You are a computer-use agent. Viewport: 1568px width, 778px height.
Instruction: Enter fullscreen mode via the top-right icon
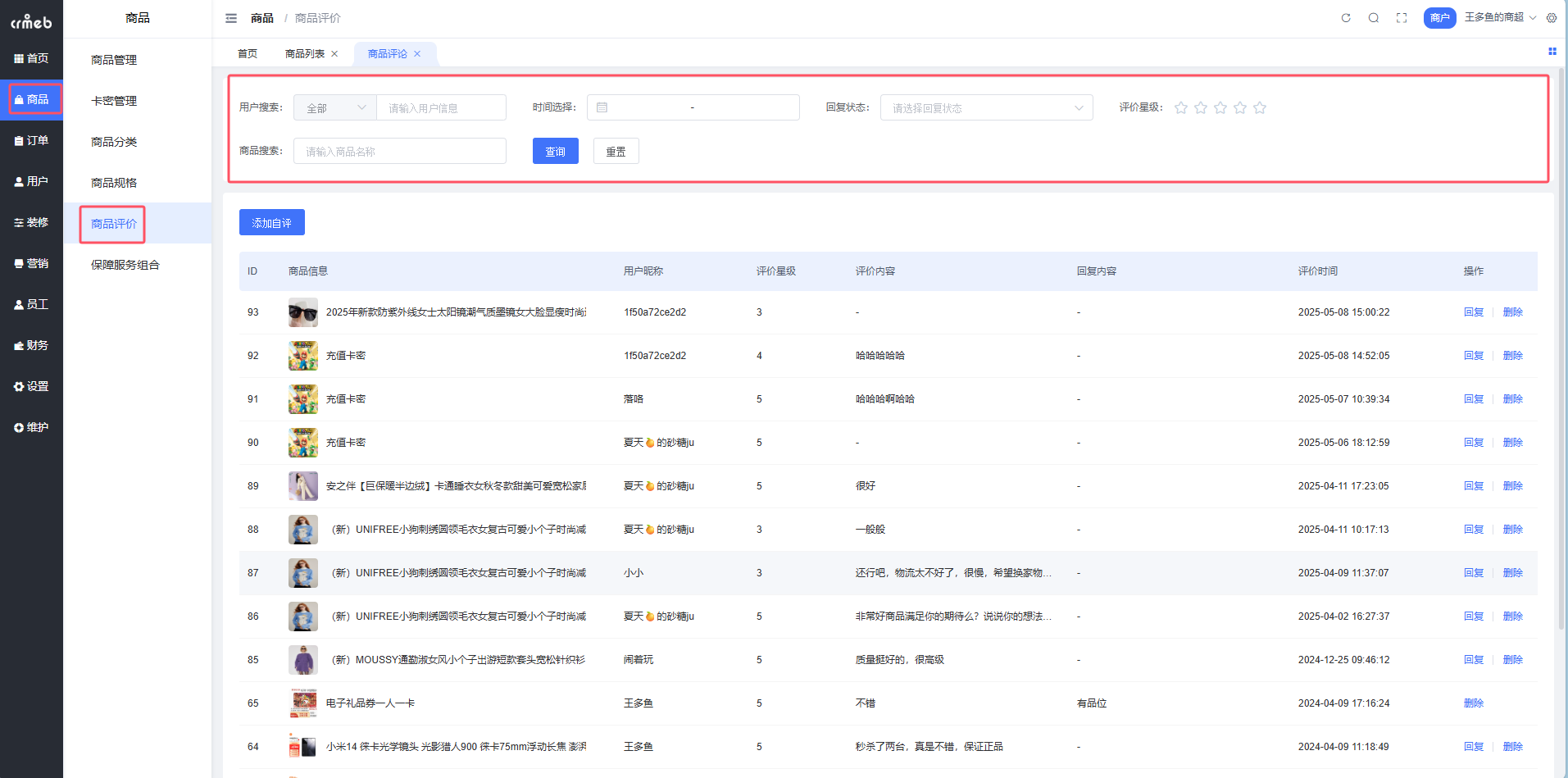1401,17
